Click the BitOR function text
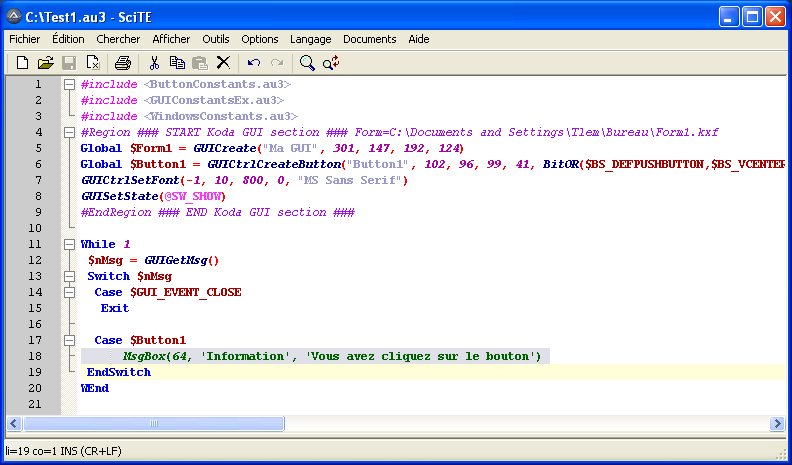This screenshot has width=792, height=465. (x=561, y=165)
